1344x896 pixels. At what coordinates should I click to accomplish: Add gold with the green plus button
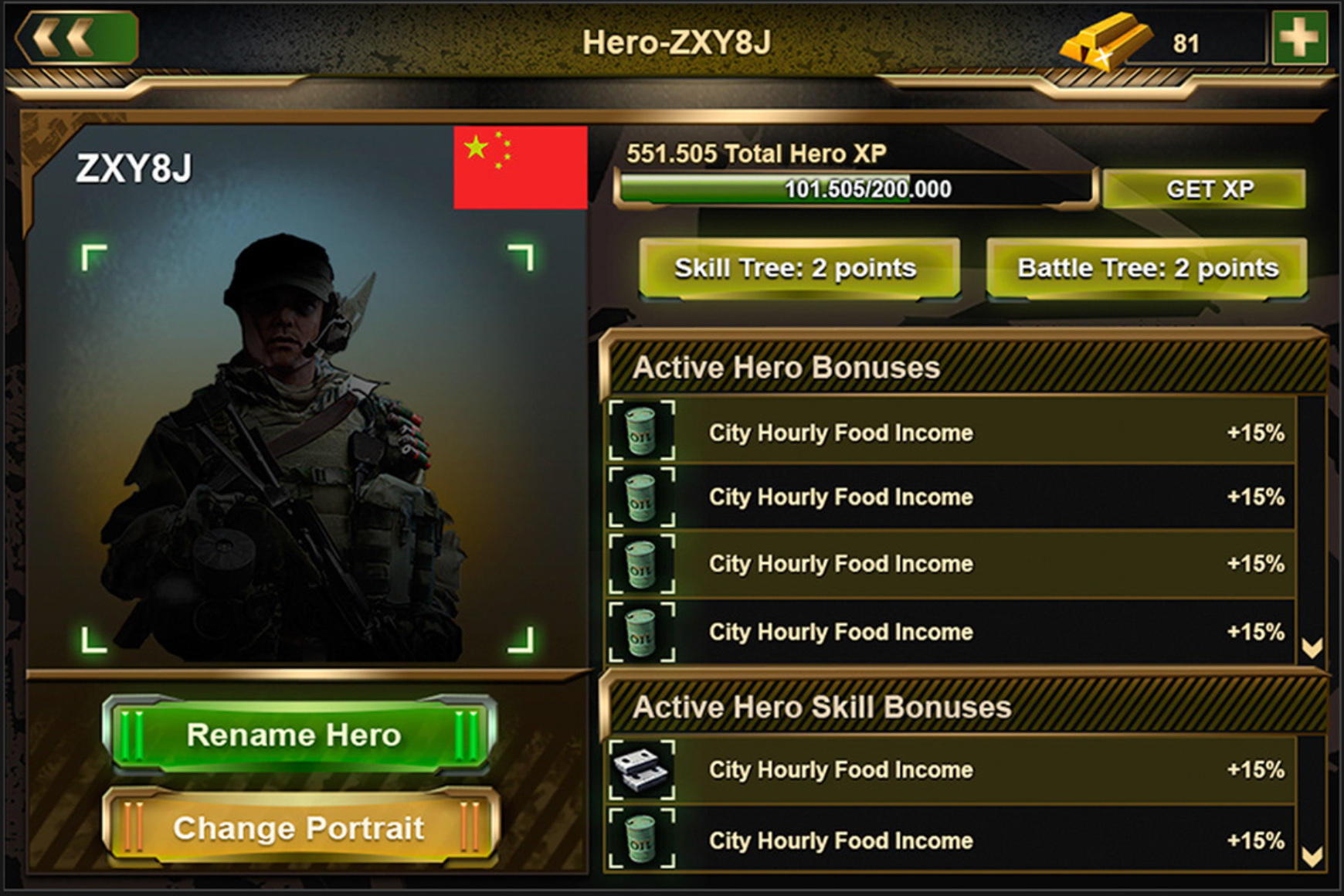[x=1299, y=37]
